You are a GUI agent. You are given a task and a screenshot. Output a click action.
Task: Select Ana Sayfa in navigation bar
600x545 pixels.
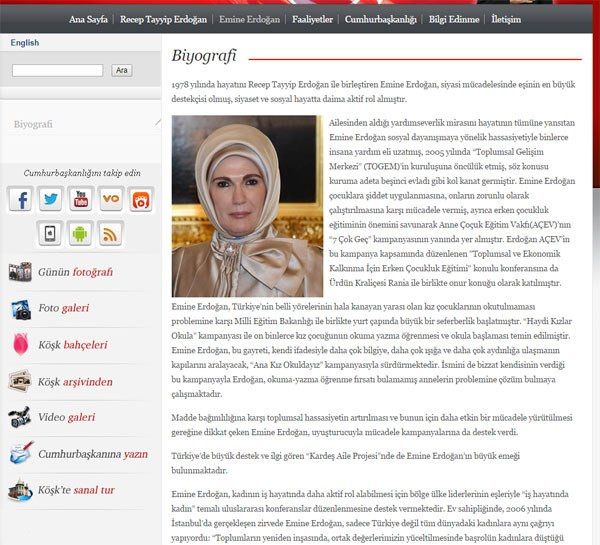pyautogui.click(x=89, y=19)
